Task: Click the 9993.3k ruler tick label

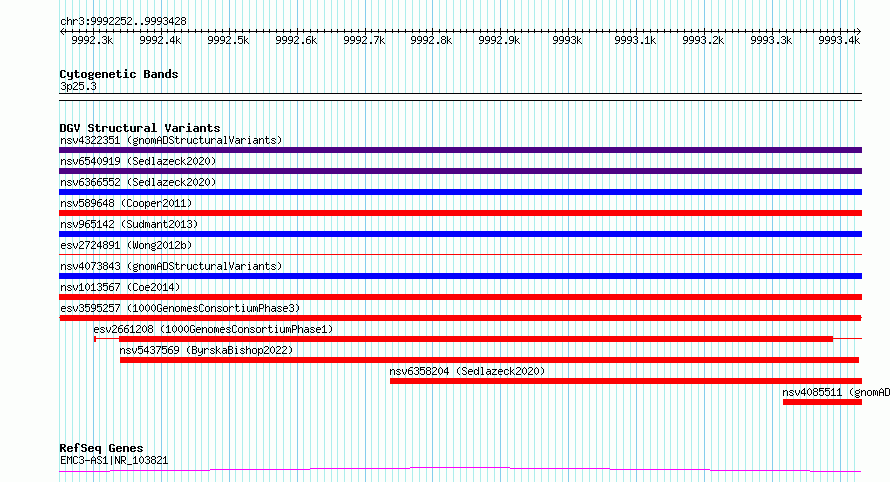Action: click(x=771, y=40)
